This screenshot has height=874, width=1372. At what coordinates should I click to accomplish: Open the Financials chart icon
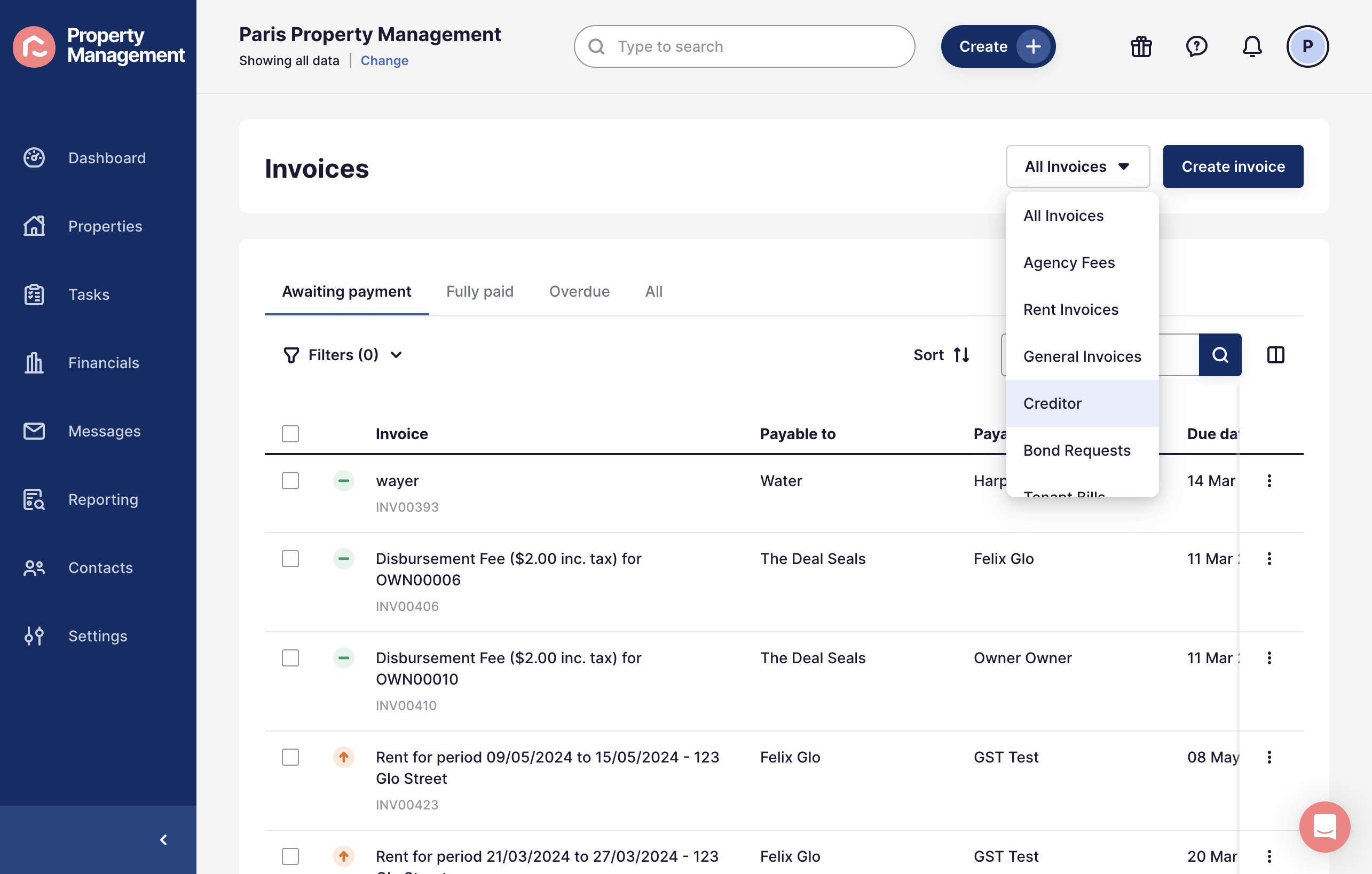coord(34,363)
